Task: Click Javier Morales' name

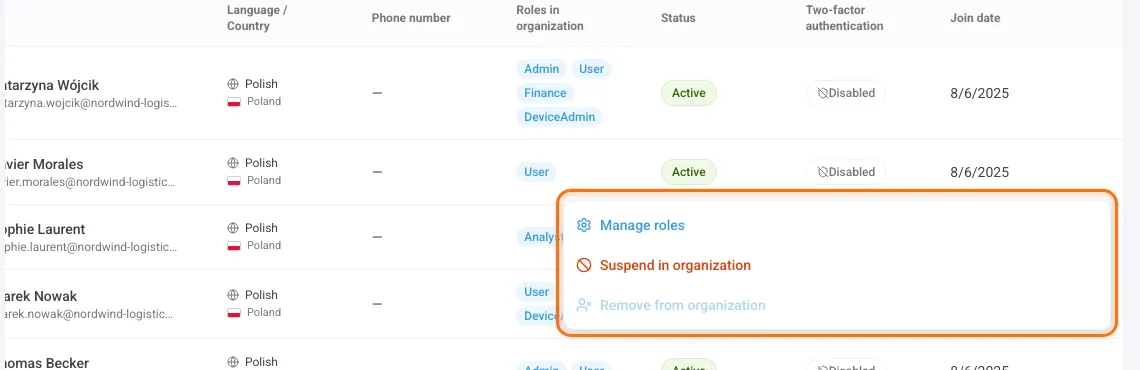Action: point(43,164)
